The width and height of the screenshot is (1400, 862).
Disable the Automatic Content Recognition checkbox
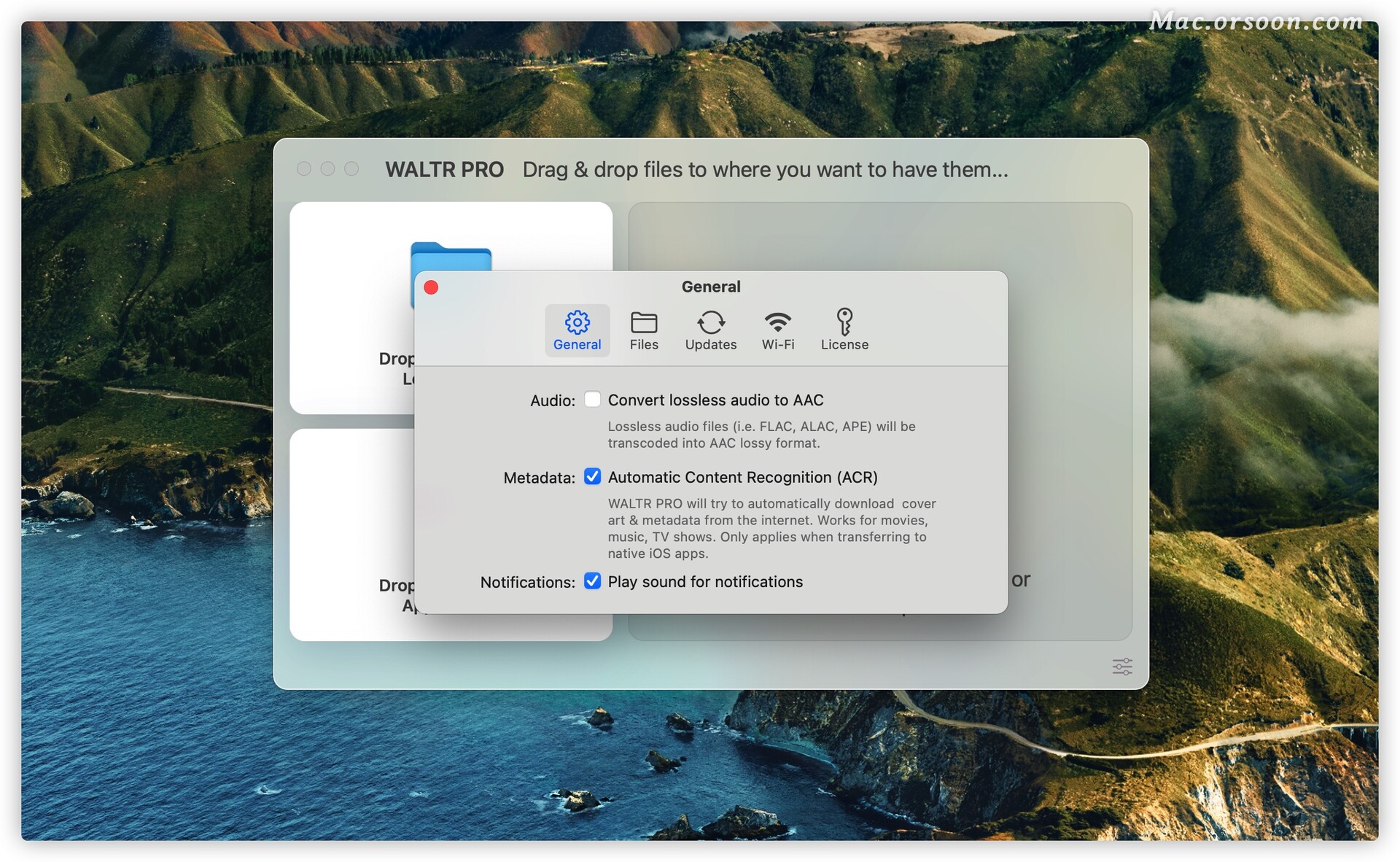coord(592,476)
